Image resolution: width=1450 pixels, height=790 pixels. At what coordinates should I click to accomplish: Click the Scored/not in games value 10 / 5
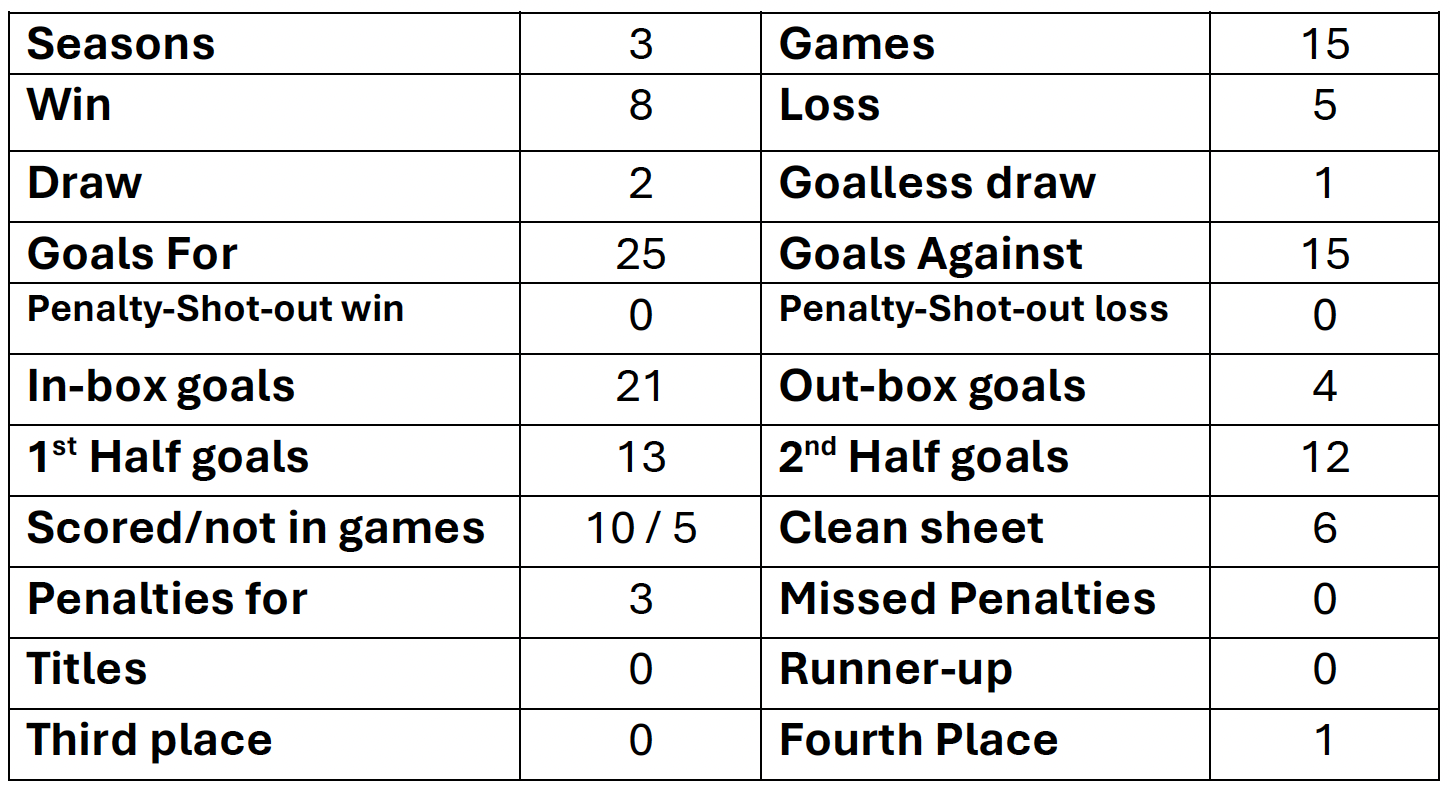point(641,528)
